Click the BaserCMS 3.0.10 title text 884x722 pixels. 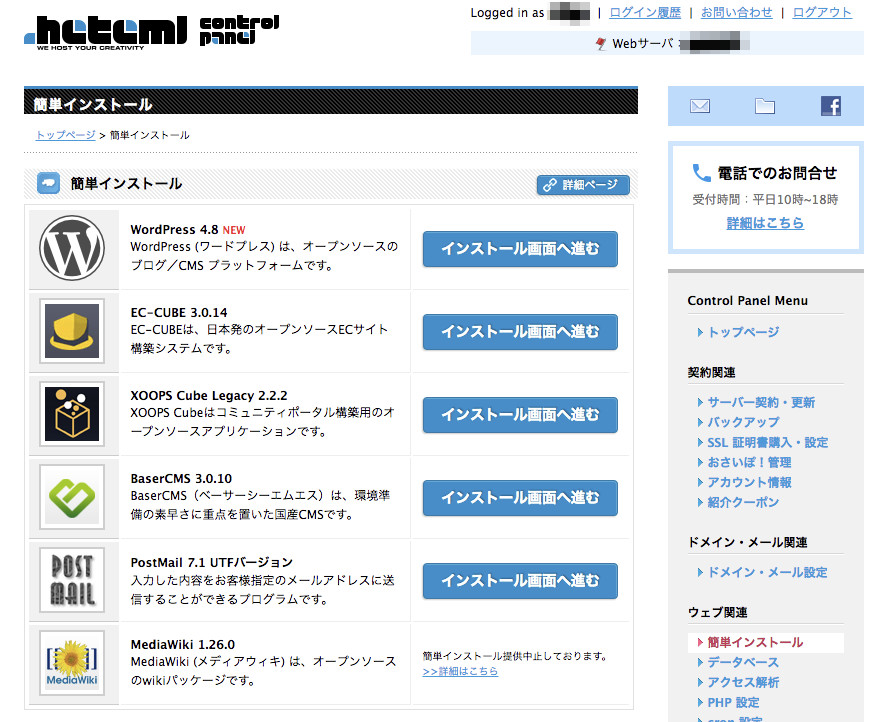coord(181,479)
